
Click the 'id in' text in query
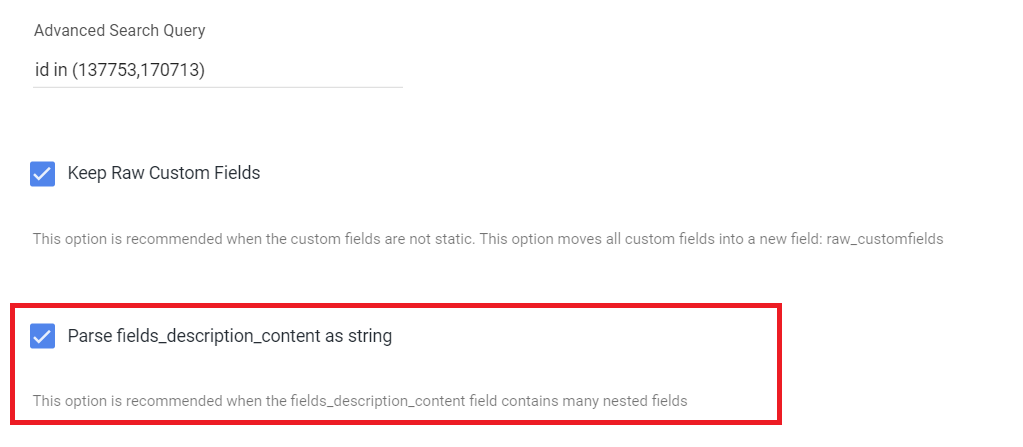[x=50, y=69]
